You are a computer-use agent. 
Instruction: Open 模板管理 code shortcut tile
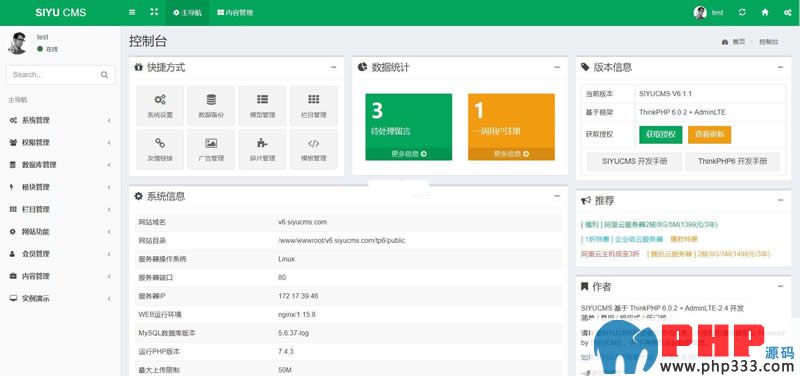(x=314, y=149)
